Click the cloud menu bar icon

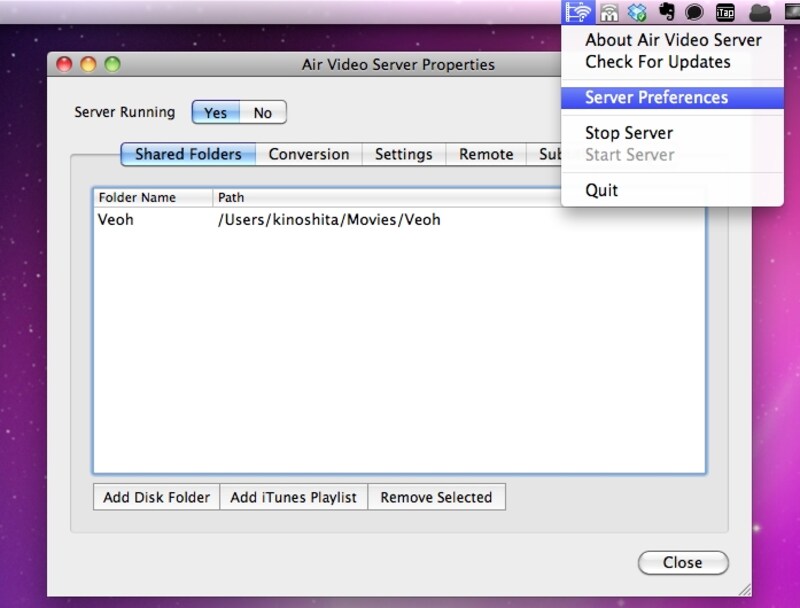pos(760,13)
